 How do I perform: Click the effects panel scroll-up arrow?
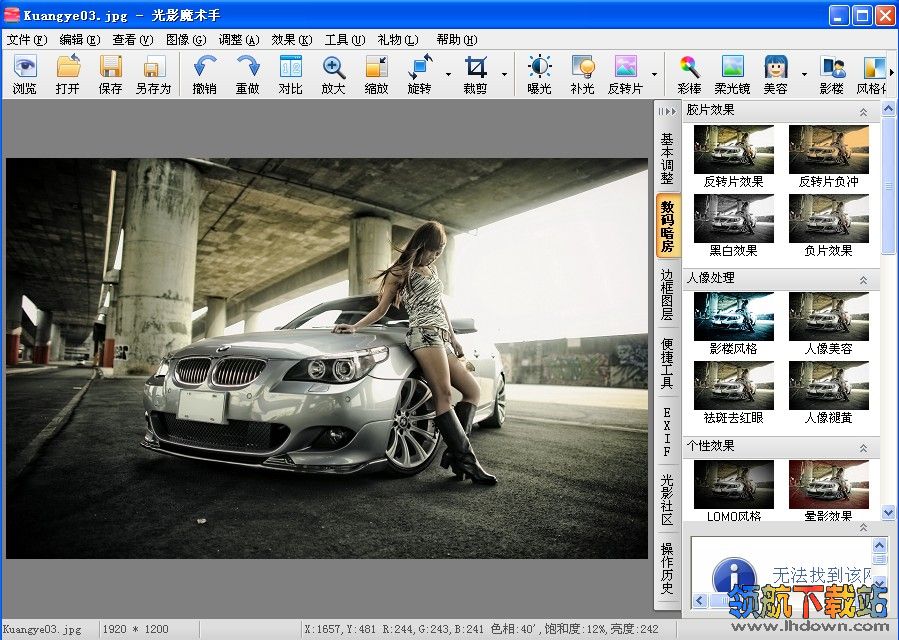(x=888, y=108)
